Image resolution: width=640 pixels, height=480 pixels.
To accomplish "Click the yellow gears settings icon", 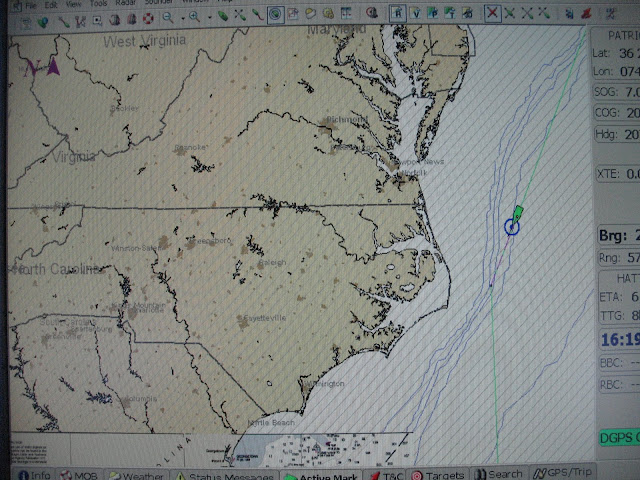I will pos(328,13).
